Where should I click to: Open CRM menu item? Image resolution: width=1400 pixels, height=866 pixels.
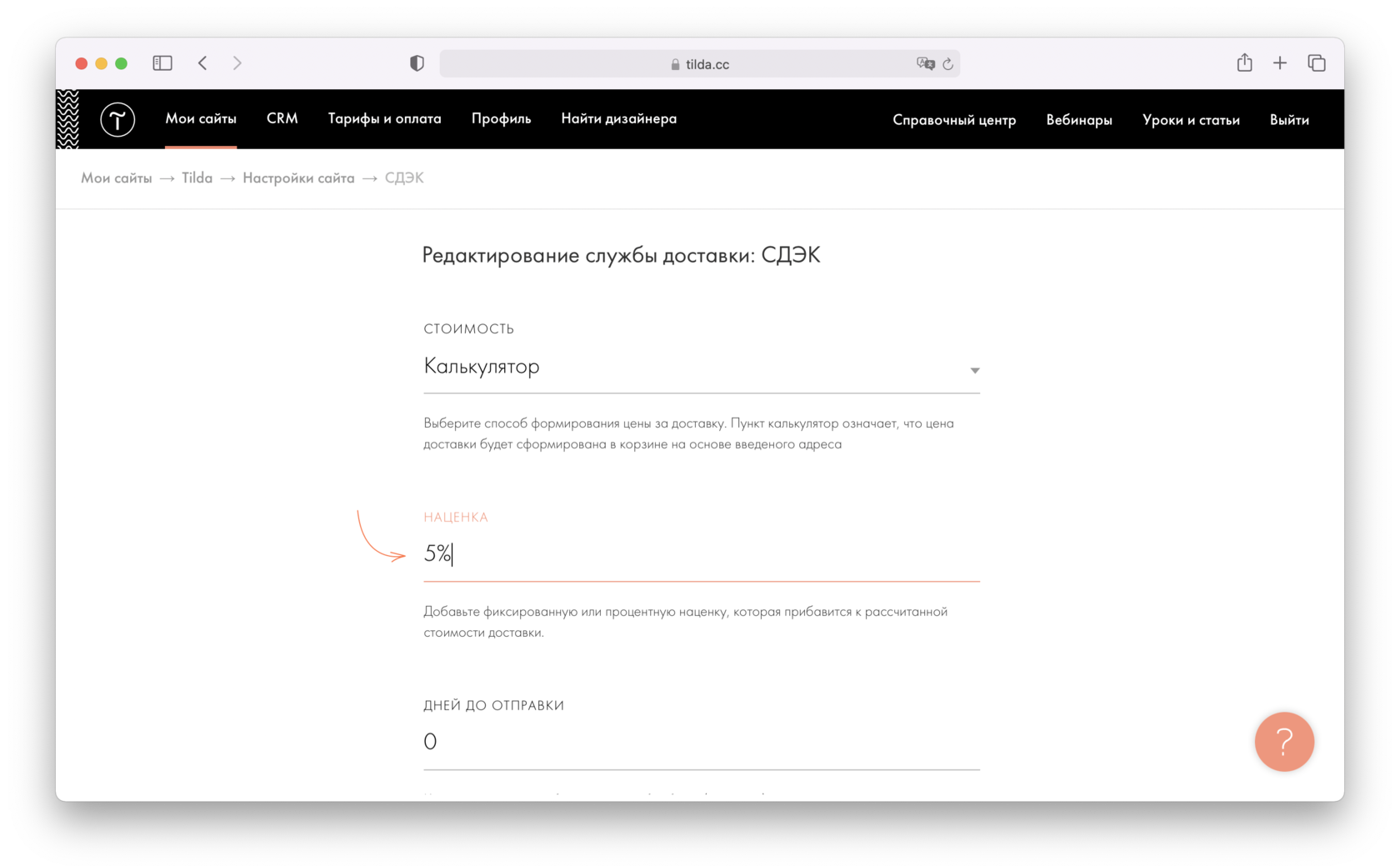tap(282, 118)
